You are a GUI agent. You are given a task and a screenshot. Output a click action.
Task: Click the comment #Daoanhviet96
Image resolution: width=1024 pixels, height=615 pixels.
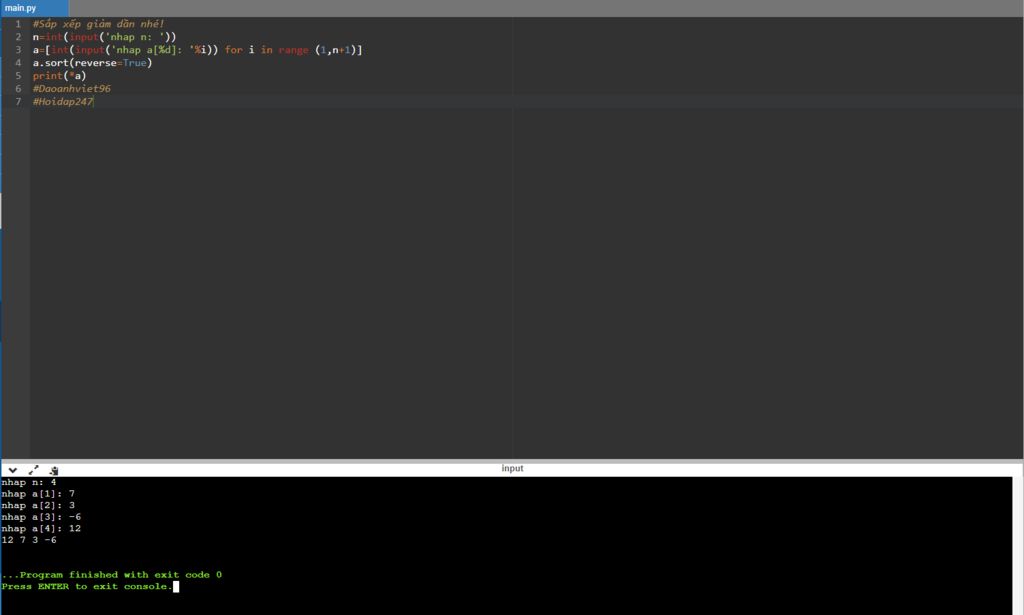(72, 89)
